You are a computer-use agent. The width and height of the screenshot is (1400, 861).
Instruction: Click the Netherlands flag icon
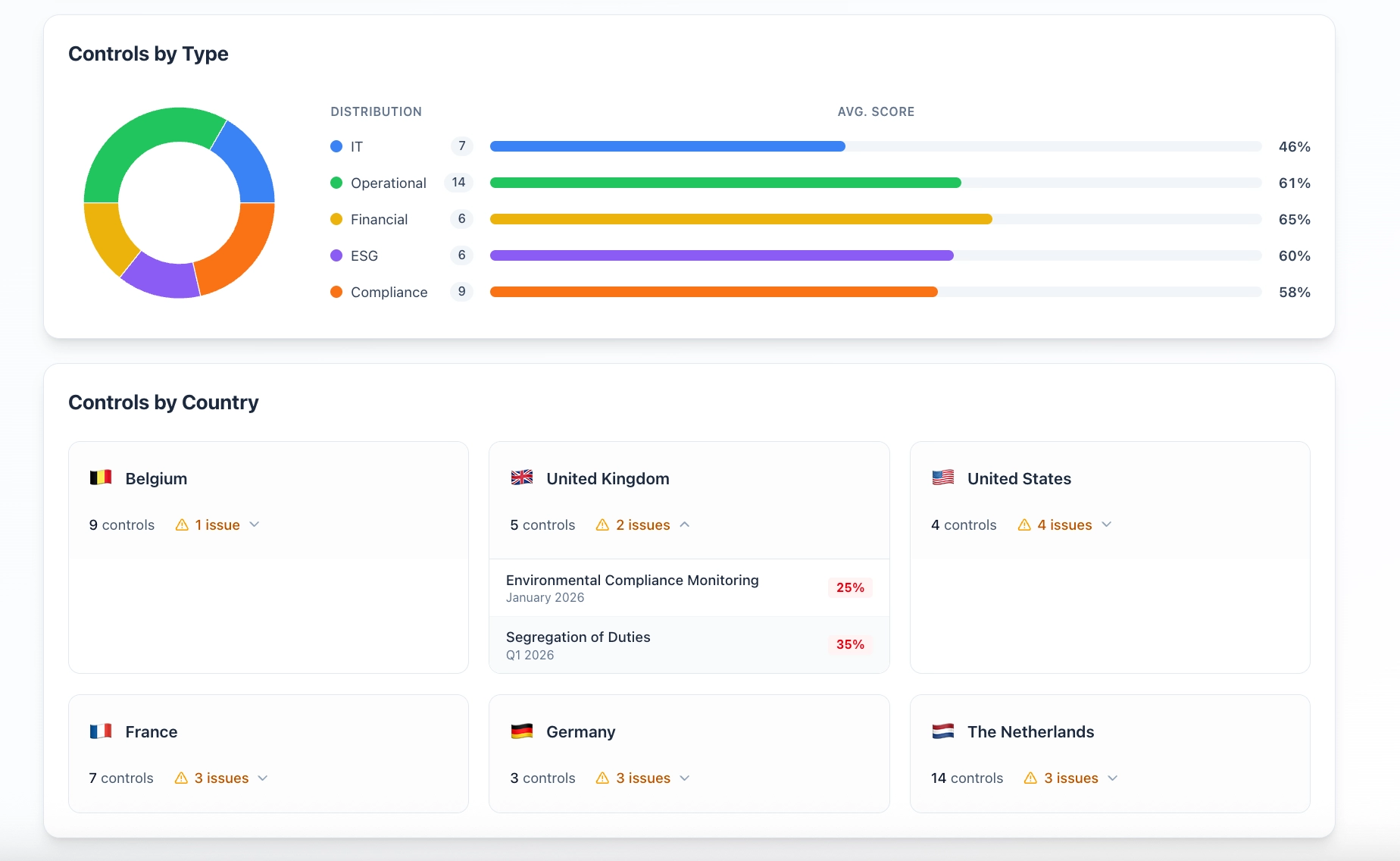[942, 731]
